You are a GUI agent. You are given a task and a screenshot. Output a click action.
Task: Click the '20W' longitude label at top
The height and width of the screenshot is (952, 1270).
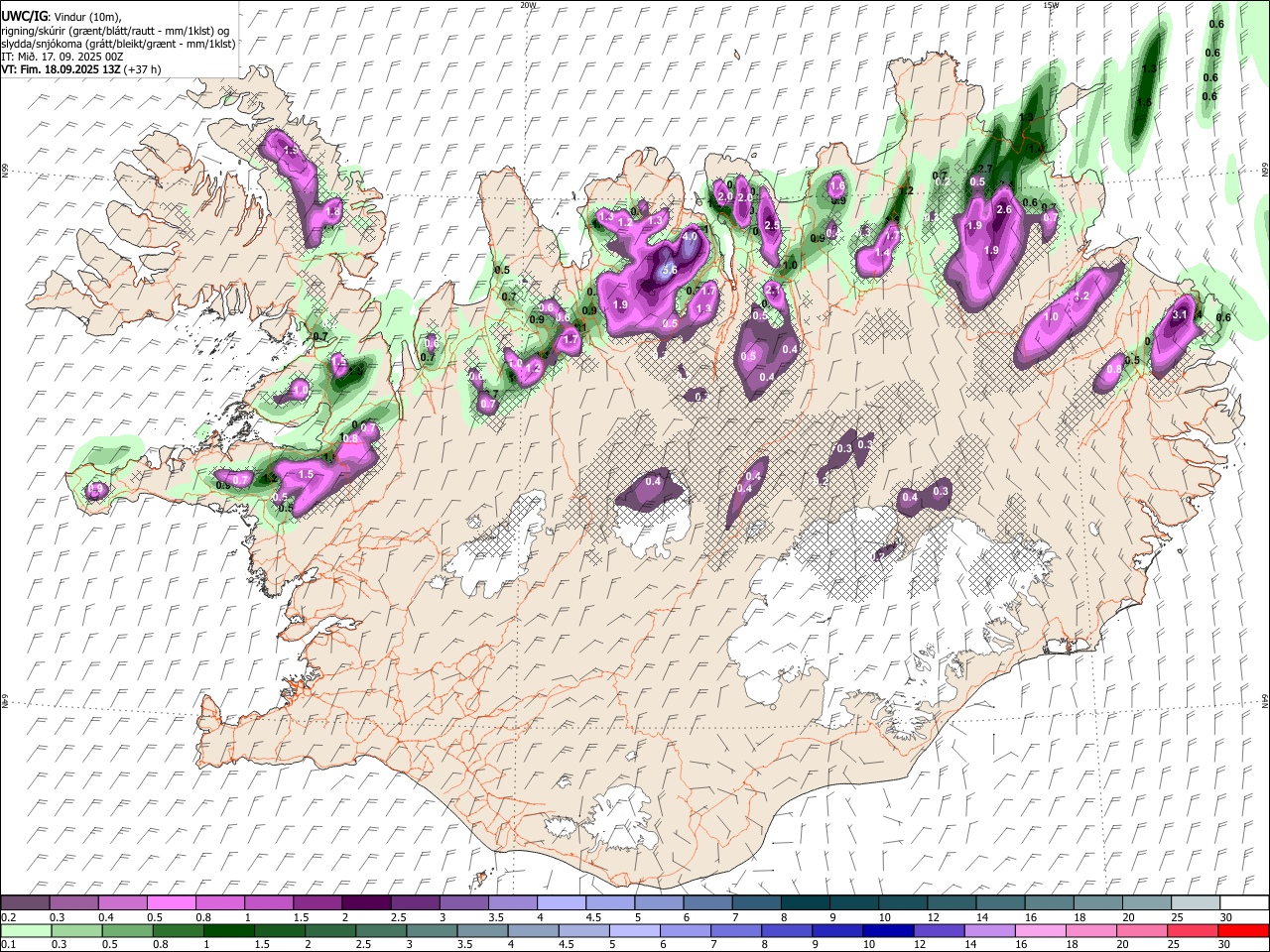point(528,5)
